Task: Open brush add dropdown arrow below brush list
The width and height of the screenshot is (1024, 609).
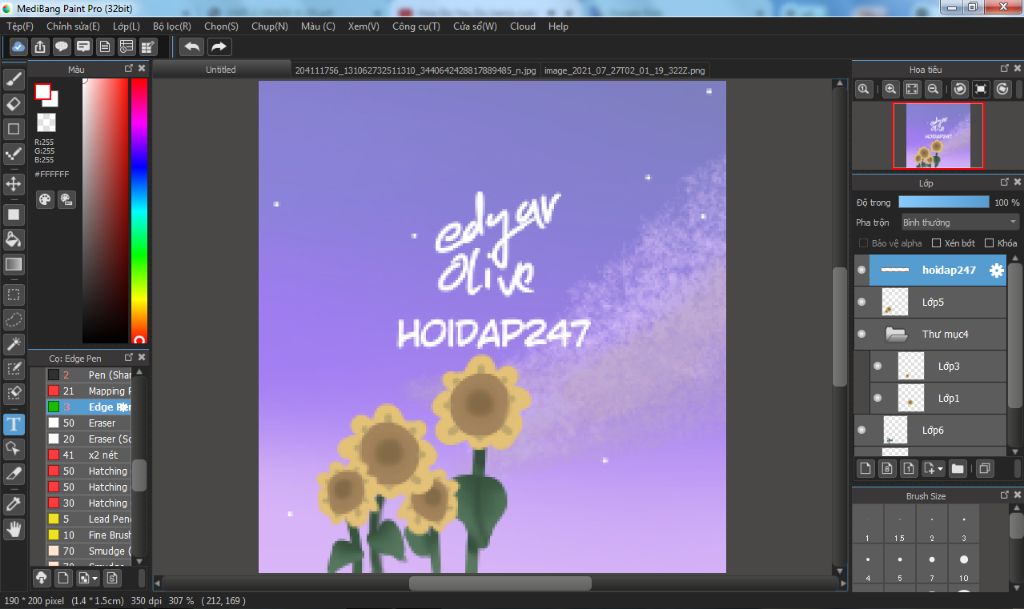Action: [95, 578]
